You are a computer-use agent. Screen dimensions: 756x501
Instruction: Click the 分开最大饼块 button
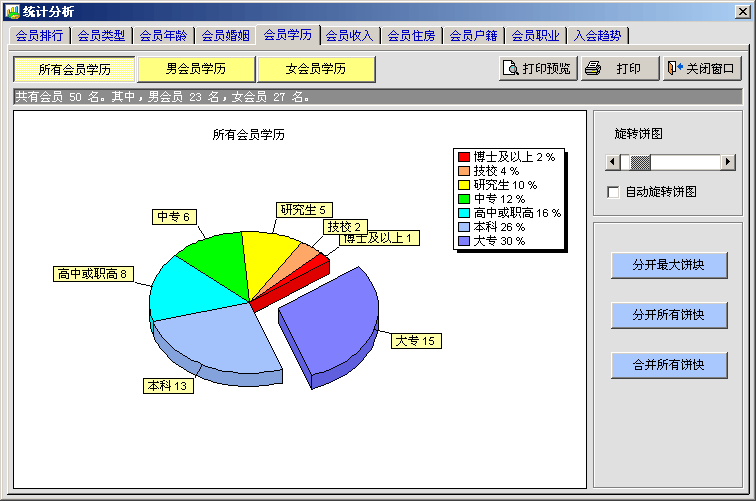click(669, 265)
